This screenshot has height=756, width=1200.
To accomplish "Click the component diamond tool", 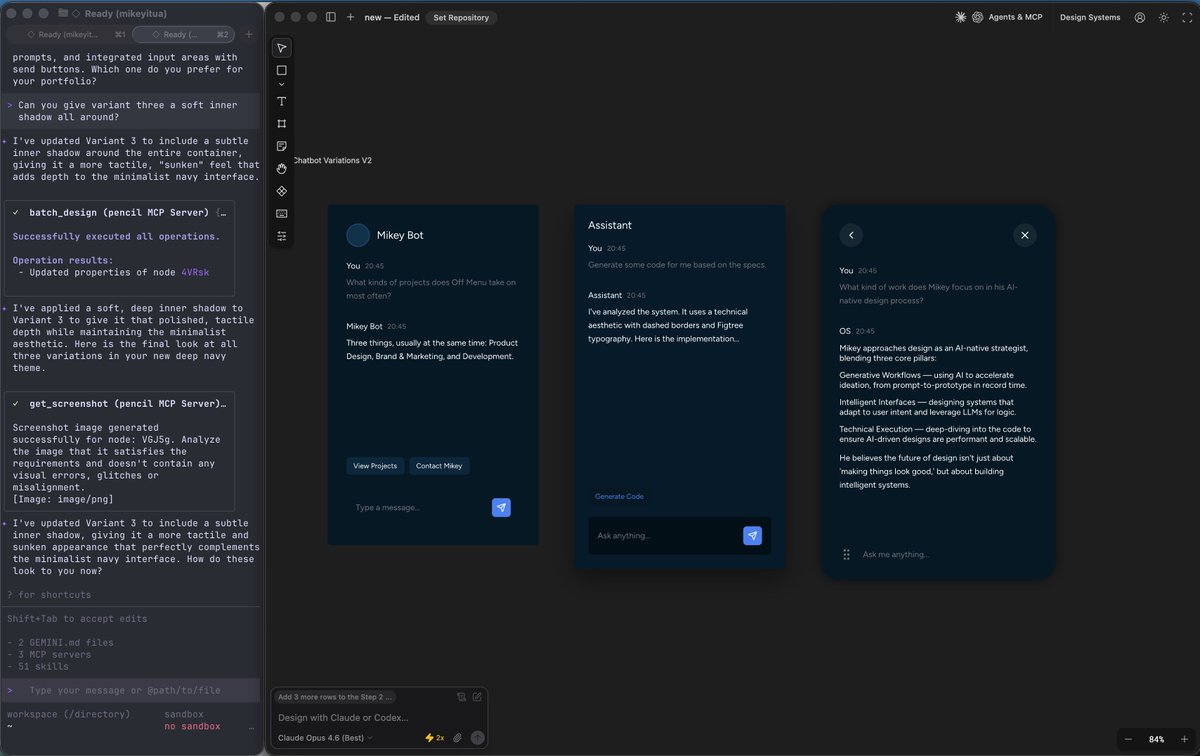I will [281, 189].
